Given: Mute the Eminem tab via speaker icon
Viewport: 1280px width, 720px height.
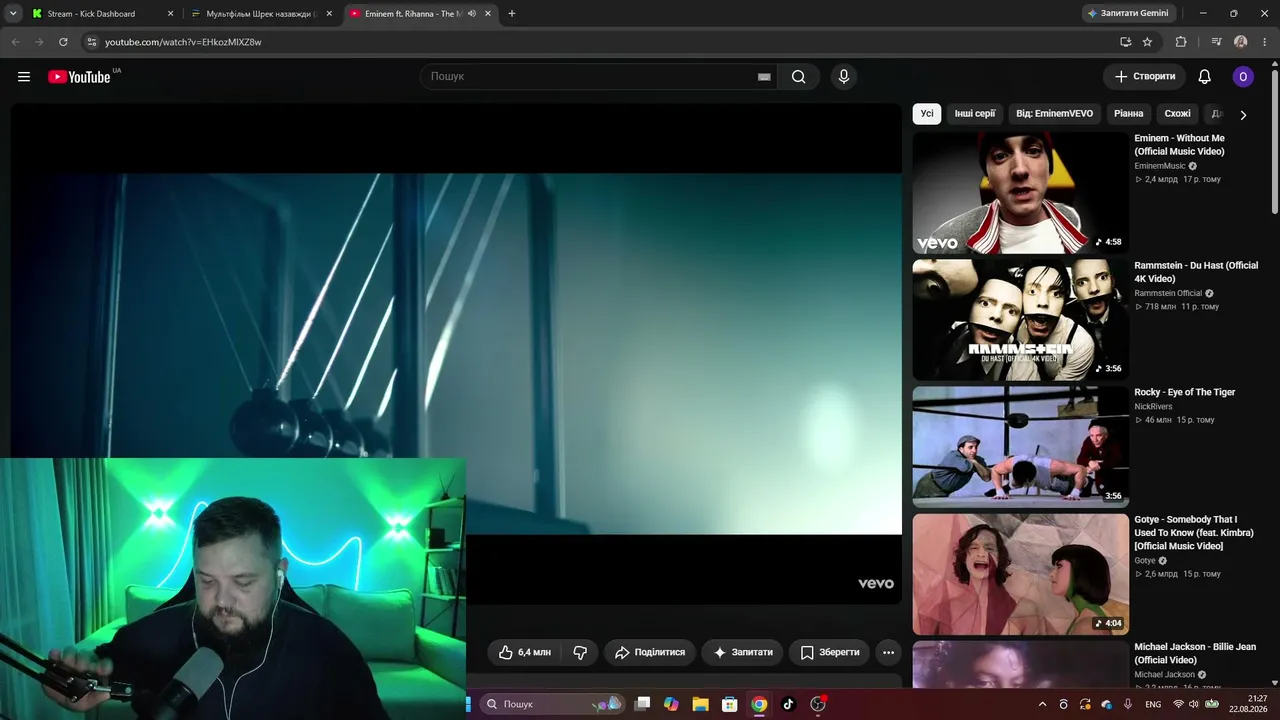Looking at the screenshot, I should (x=473, y=14).
